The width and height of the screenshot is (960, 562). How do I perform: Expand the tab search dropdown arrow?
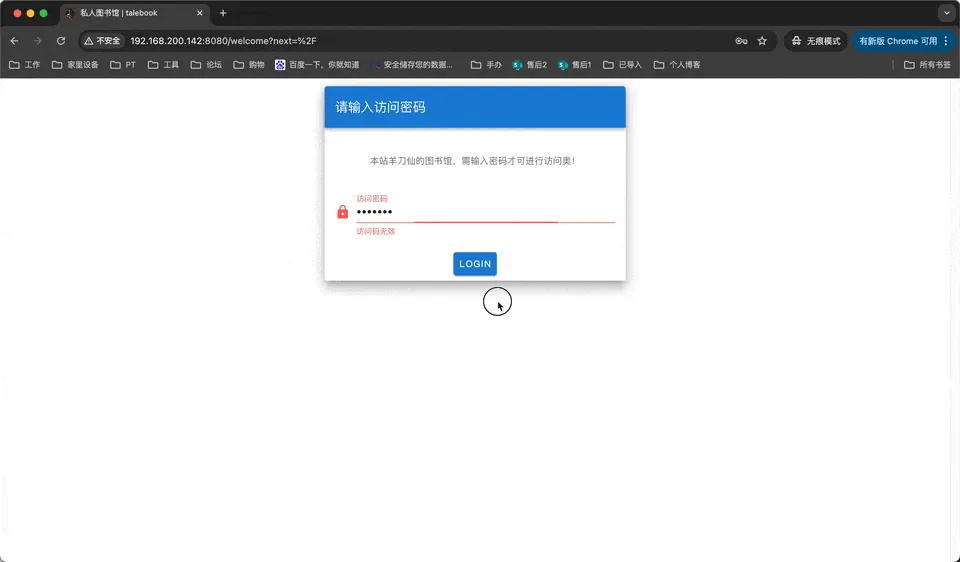point(945,13)
